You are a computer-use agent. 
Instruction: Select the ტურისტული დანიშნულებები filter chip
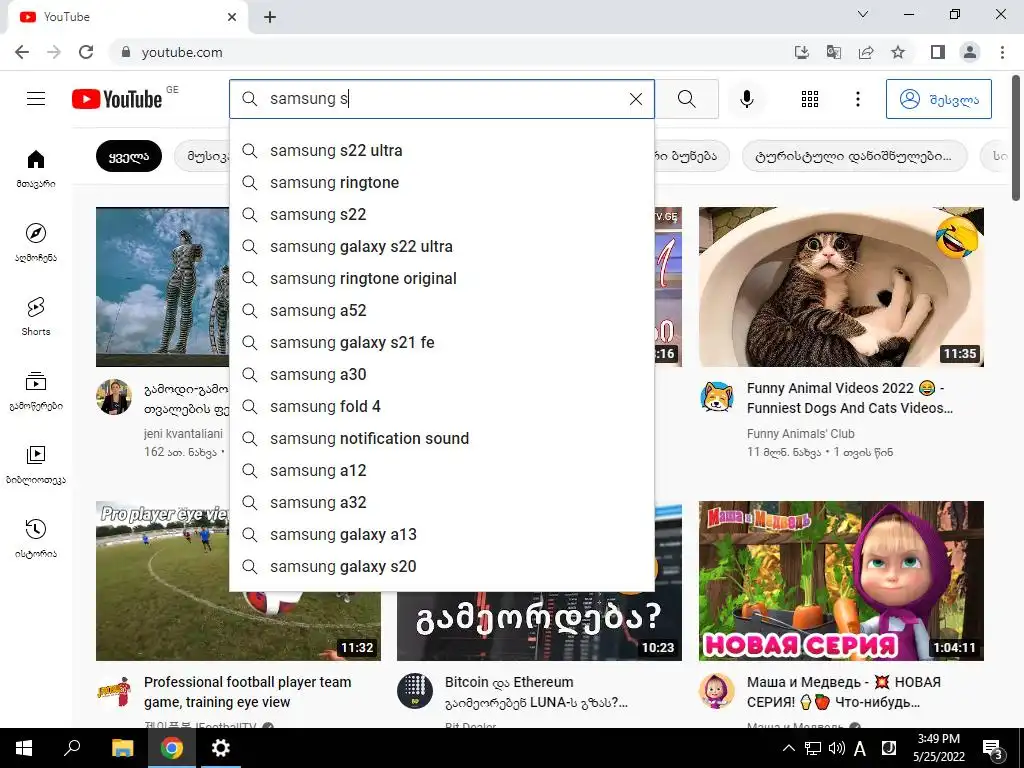tap(853, 156)
